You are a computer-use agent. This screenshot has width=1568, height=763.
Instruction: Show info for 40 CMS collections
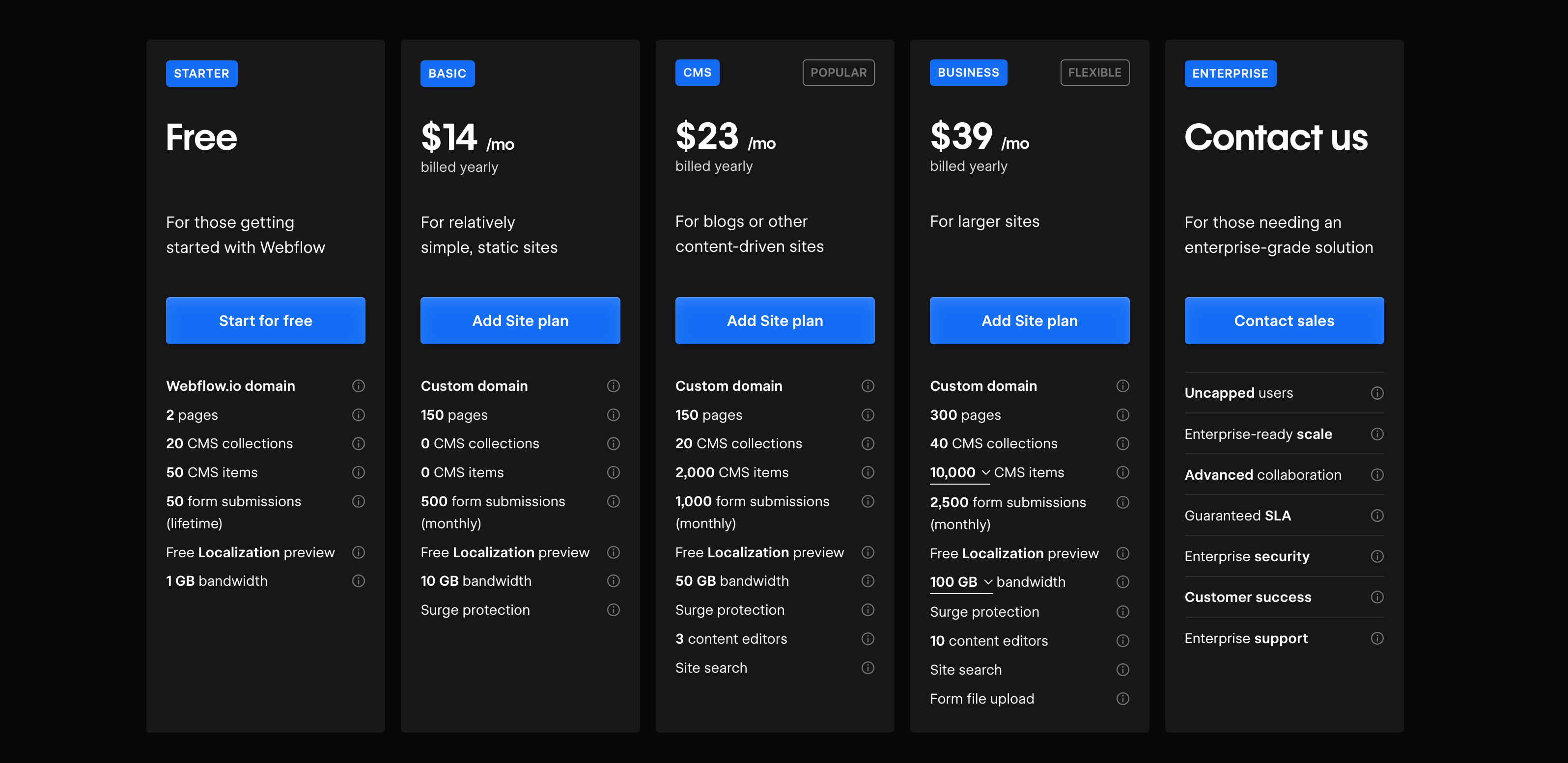[x=1123, y=443]
